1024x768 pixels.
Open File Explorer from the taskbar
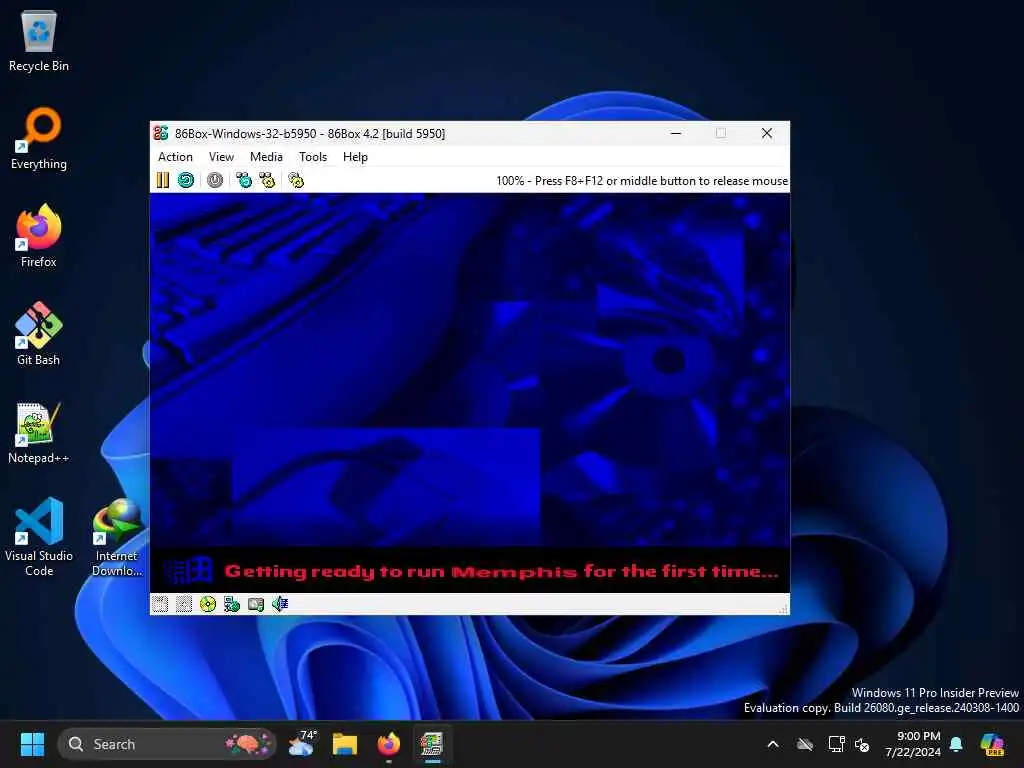pyautogui.click(x=345, y=744)
